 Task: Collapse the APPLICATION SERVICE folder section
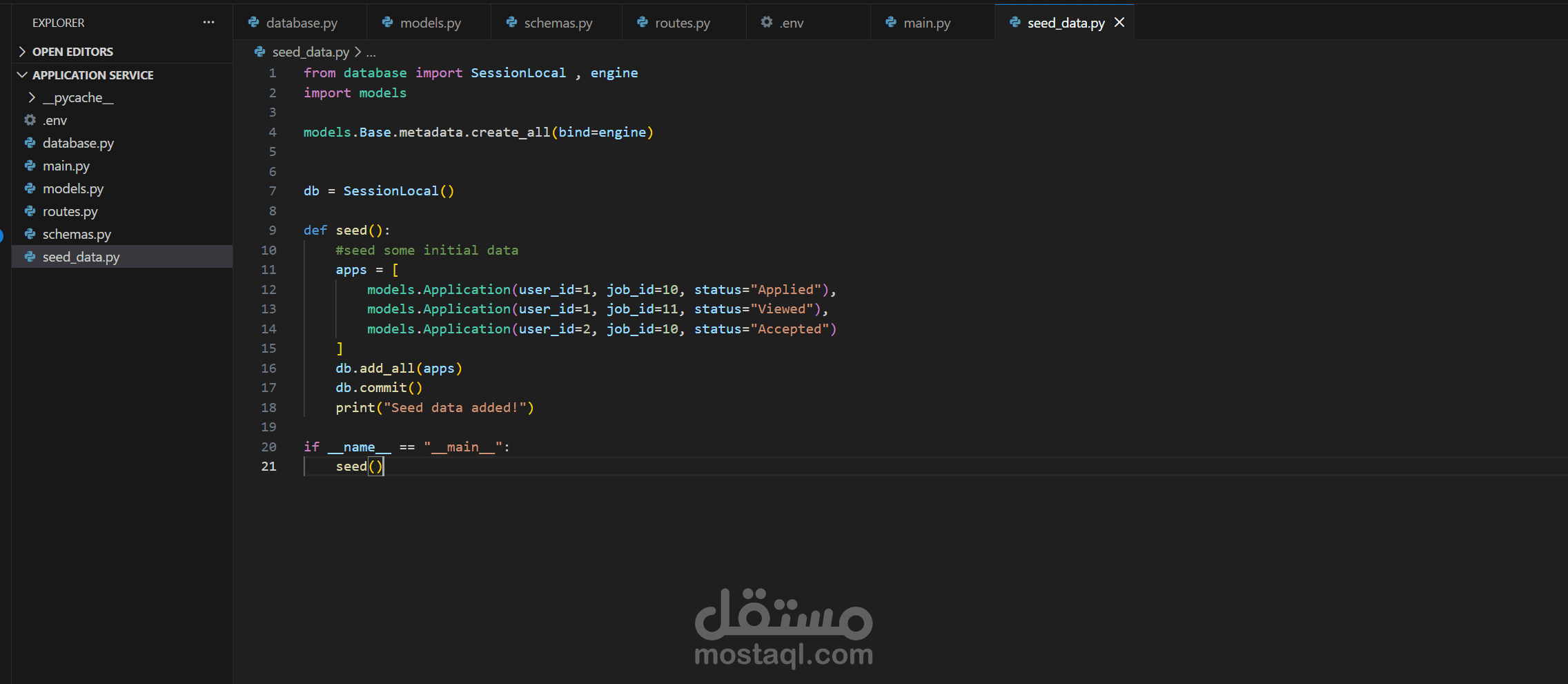coord(22,75)
